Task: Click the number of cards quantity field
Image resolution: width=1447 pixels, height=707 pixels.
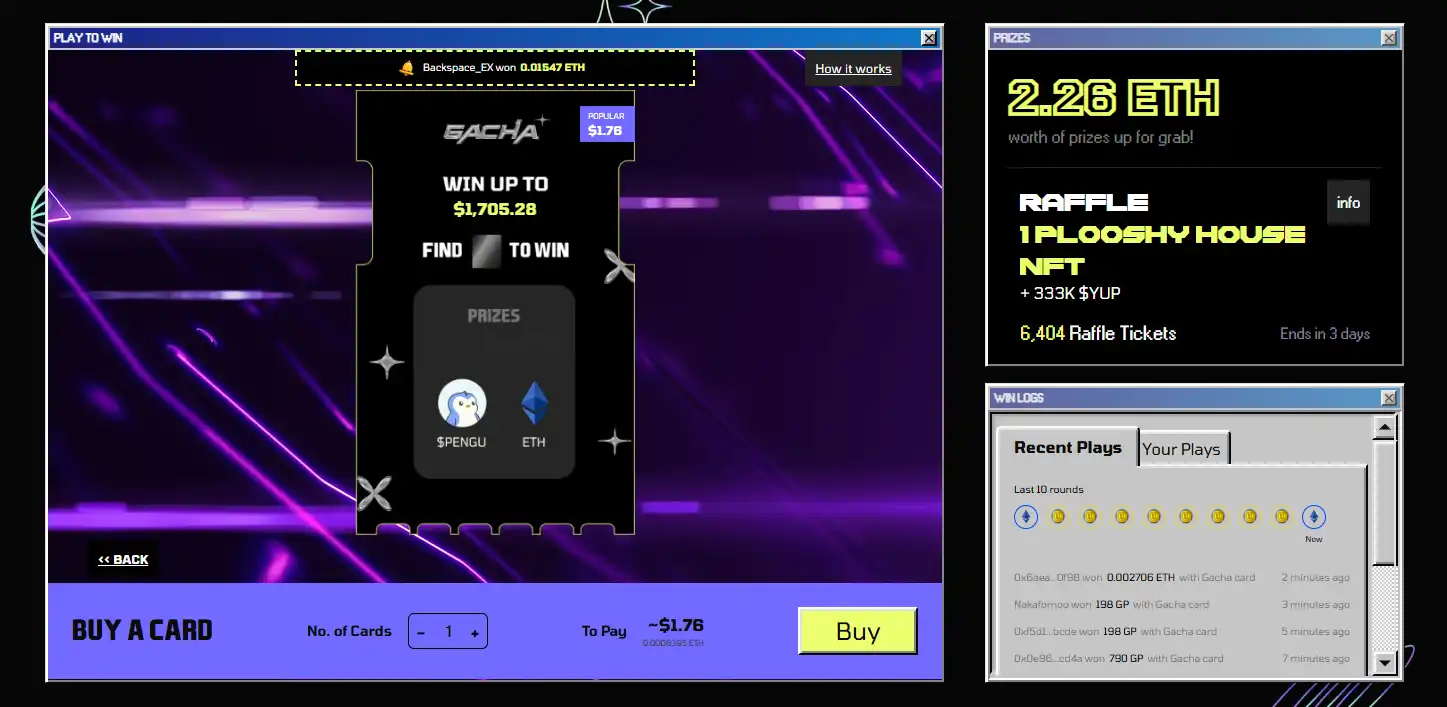Action: click(x=448, y=632)
